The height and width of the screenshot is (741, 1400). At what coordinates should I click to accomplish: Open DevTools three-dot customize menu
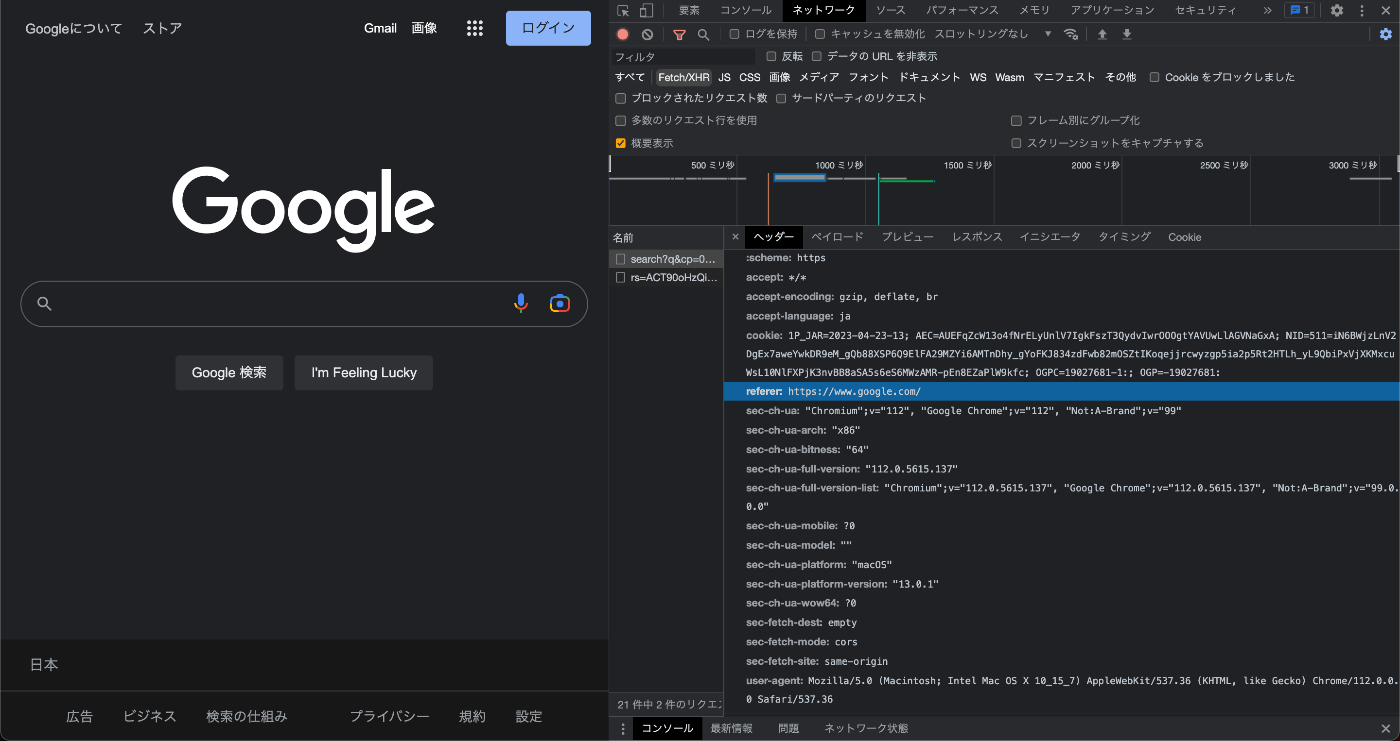(x=1361, y=10)
